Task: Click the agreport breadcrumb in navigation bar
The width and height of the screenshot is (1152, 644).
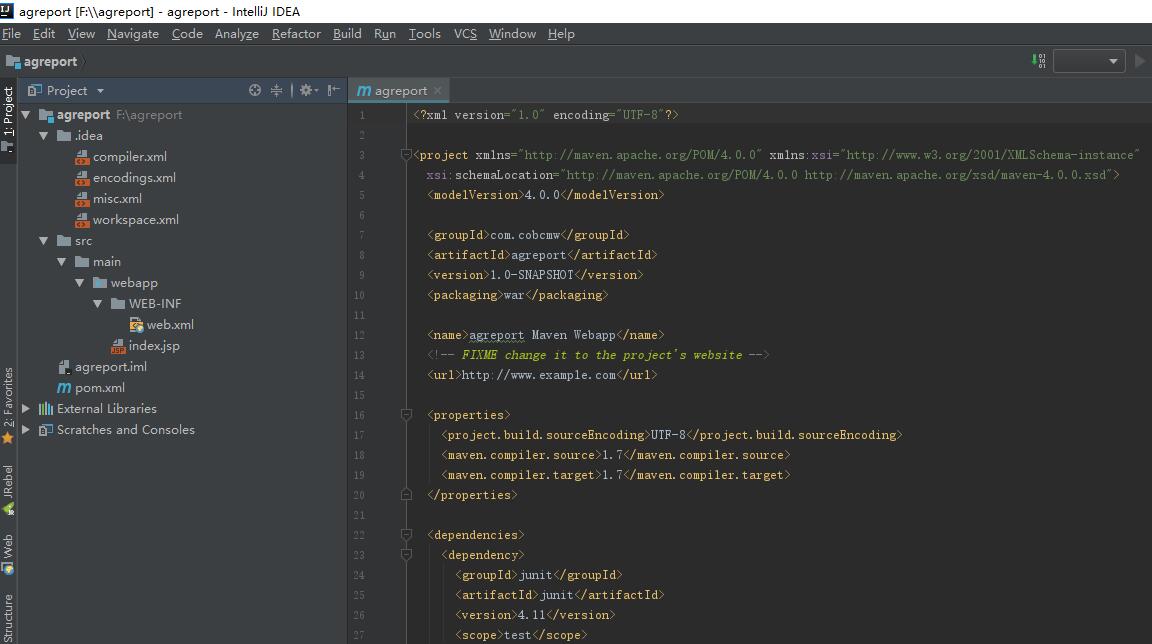Action: (50, 61)
